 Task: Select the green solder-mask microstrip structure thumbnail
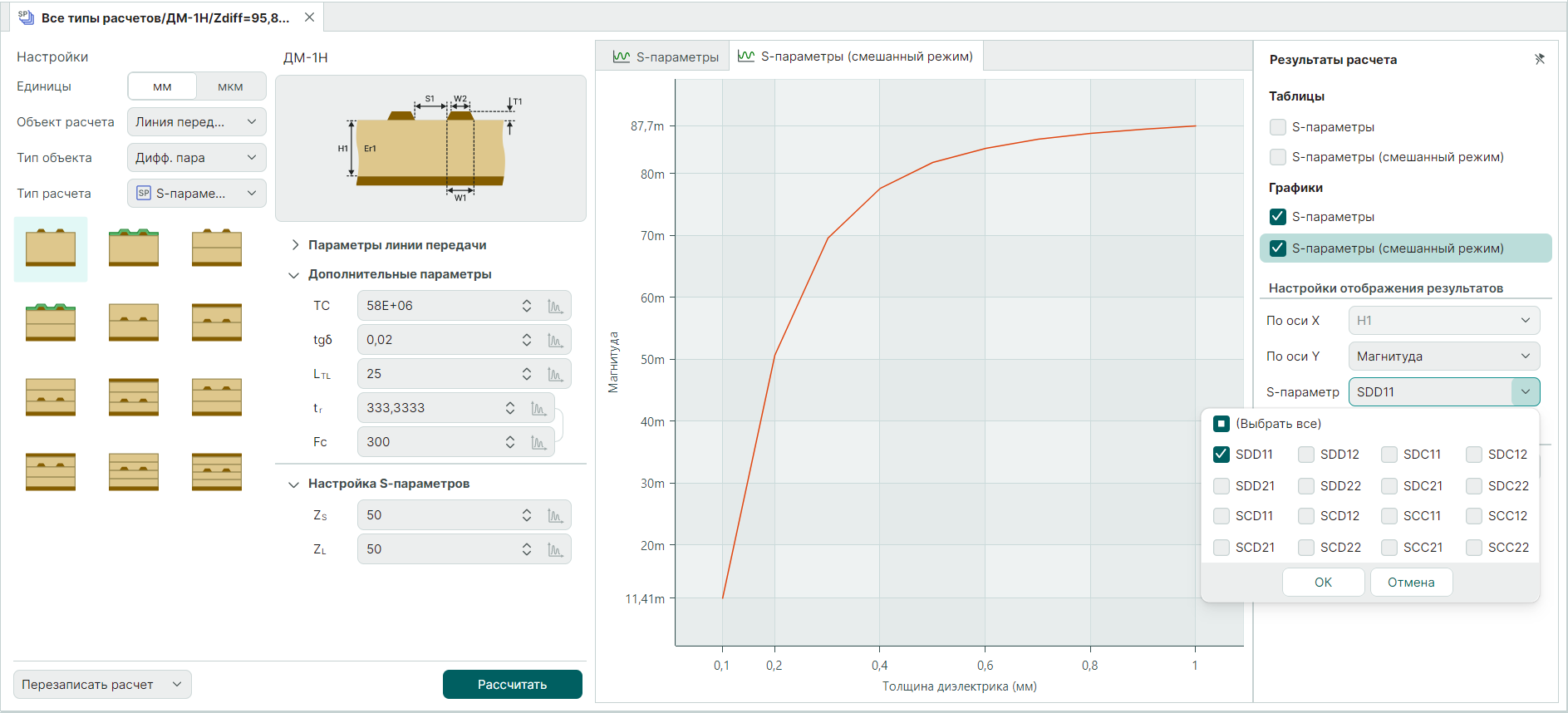134,248
